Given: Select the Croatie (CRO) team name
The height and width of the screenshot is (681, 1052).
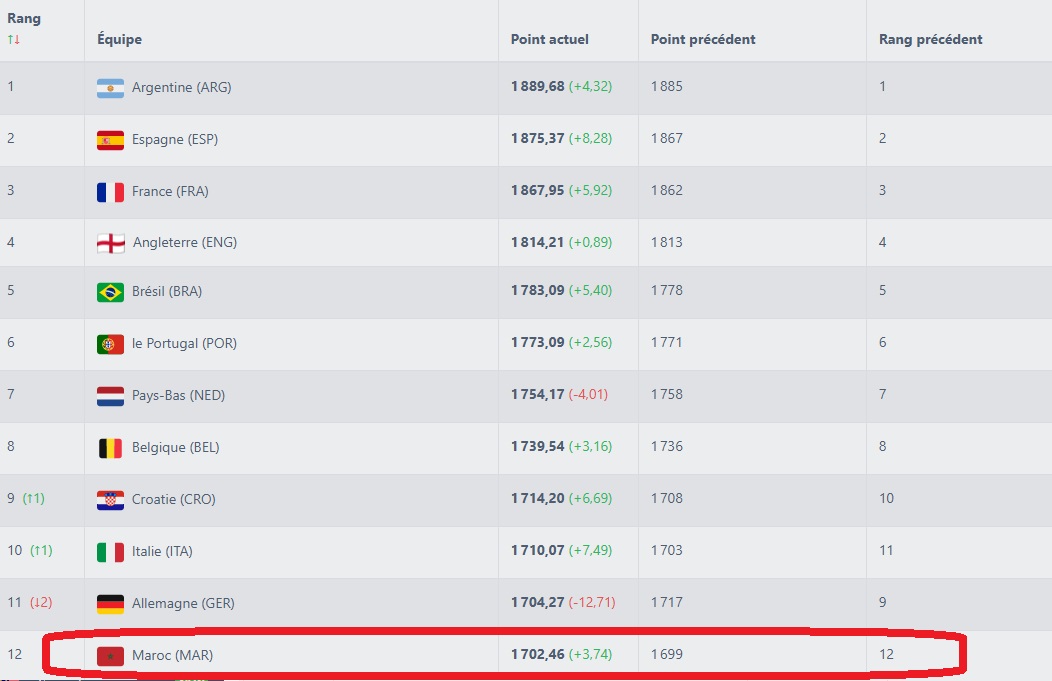Looking at the screenshot, I should coord(173,500).
